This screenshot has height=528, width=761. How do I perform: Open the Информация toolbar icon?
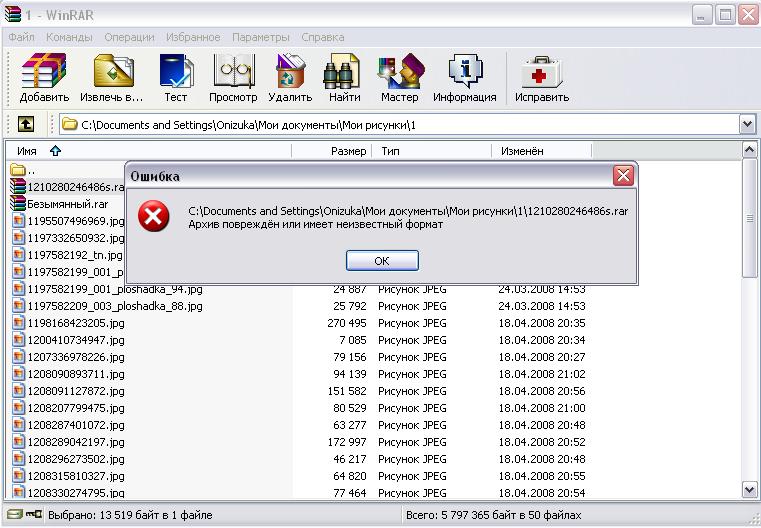point(465,71)
